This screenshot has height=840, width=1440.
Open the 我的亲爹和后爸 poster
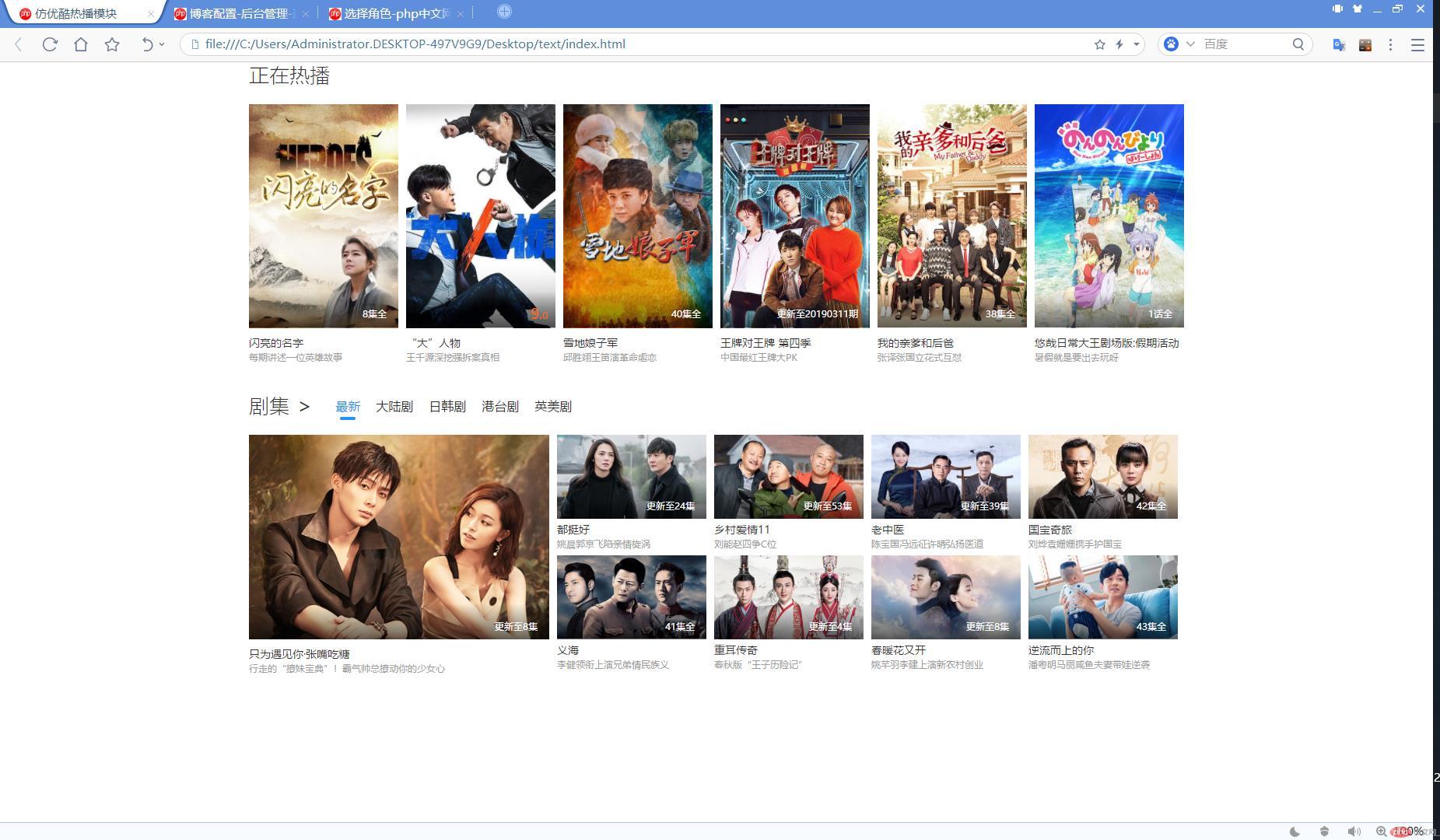952,216
